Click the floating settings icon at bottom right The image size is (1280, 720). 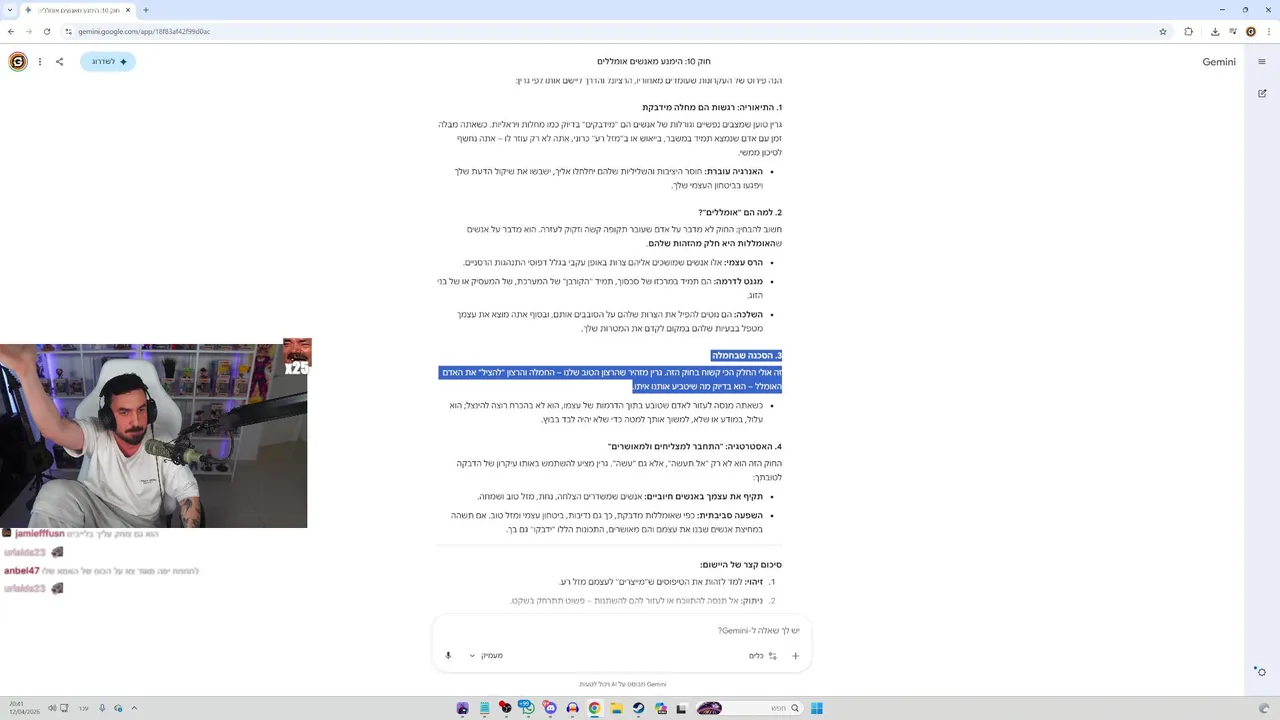[x=1261, y=672]
